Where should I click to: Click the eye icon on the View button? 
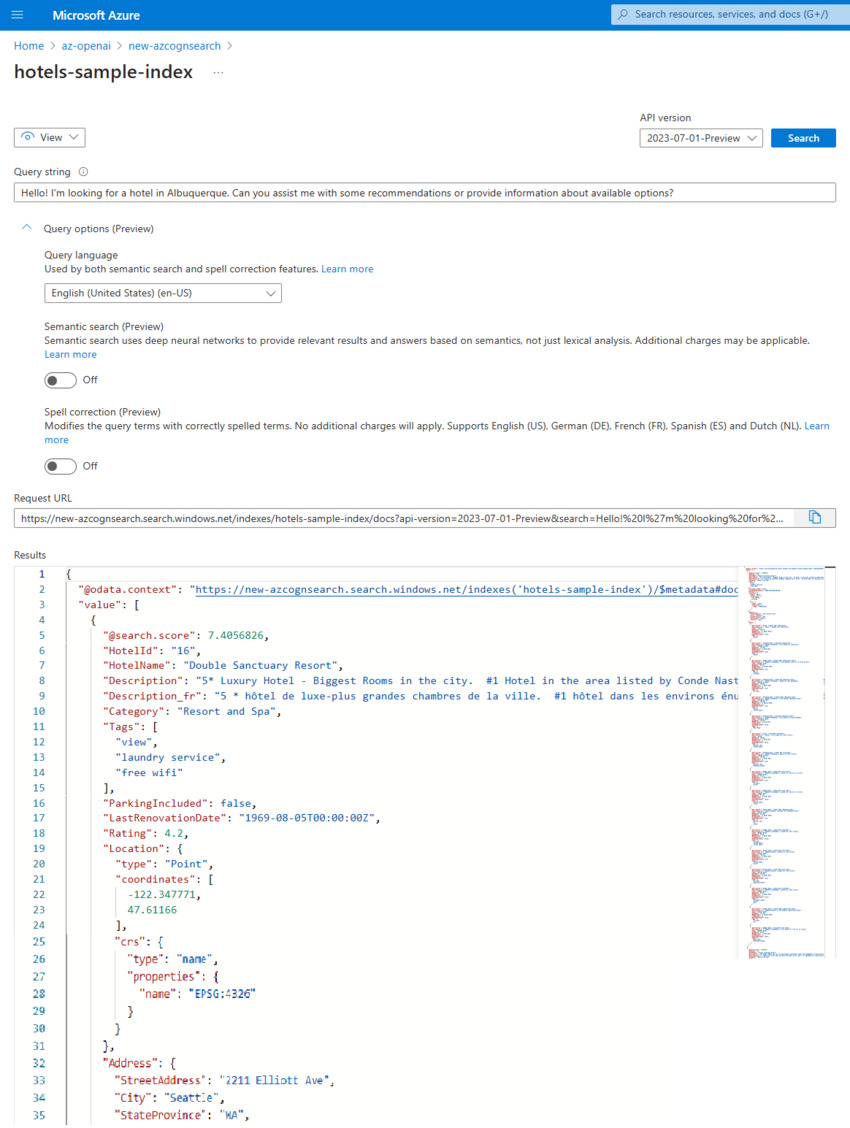point(31,137)
